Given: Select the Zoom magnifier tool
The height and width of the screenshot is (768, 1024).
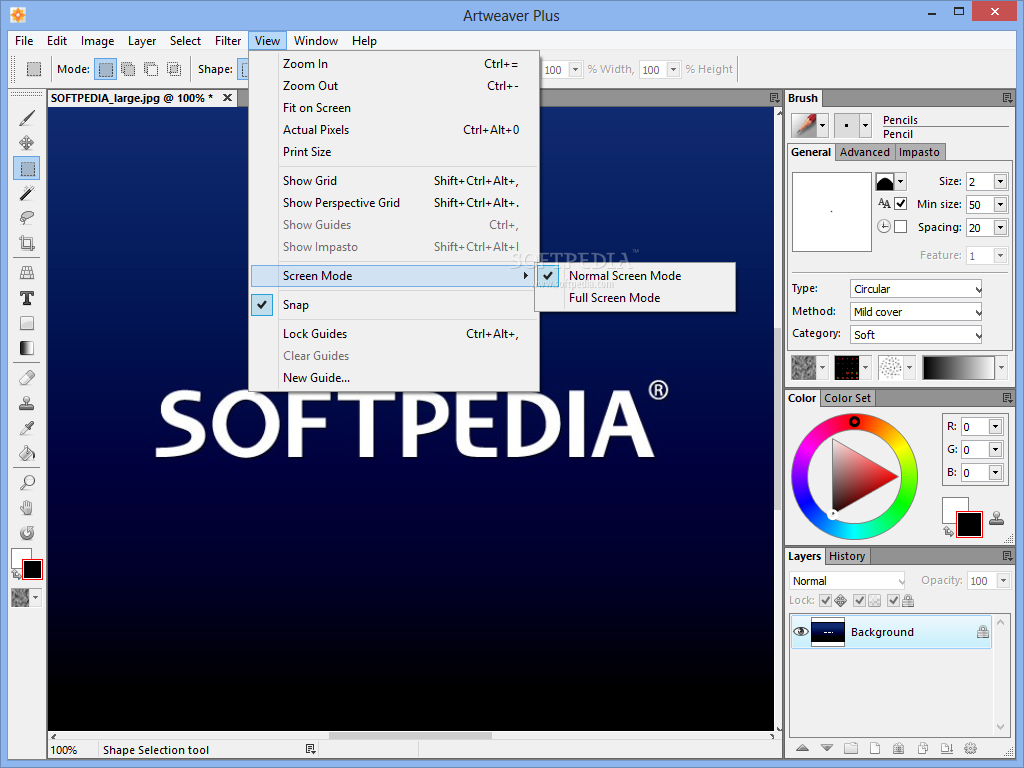Looking at the screenshot, I should click(x=27, y=483).
